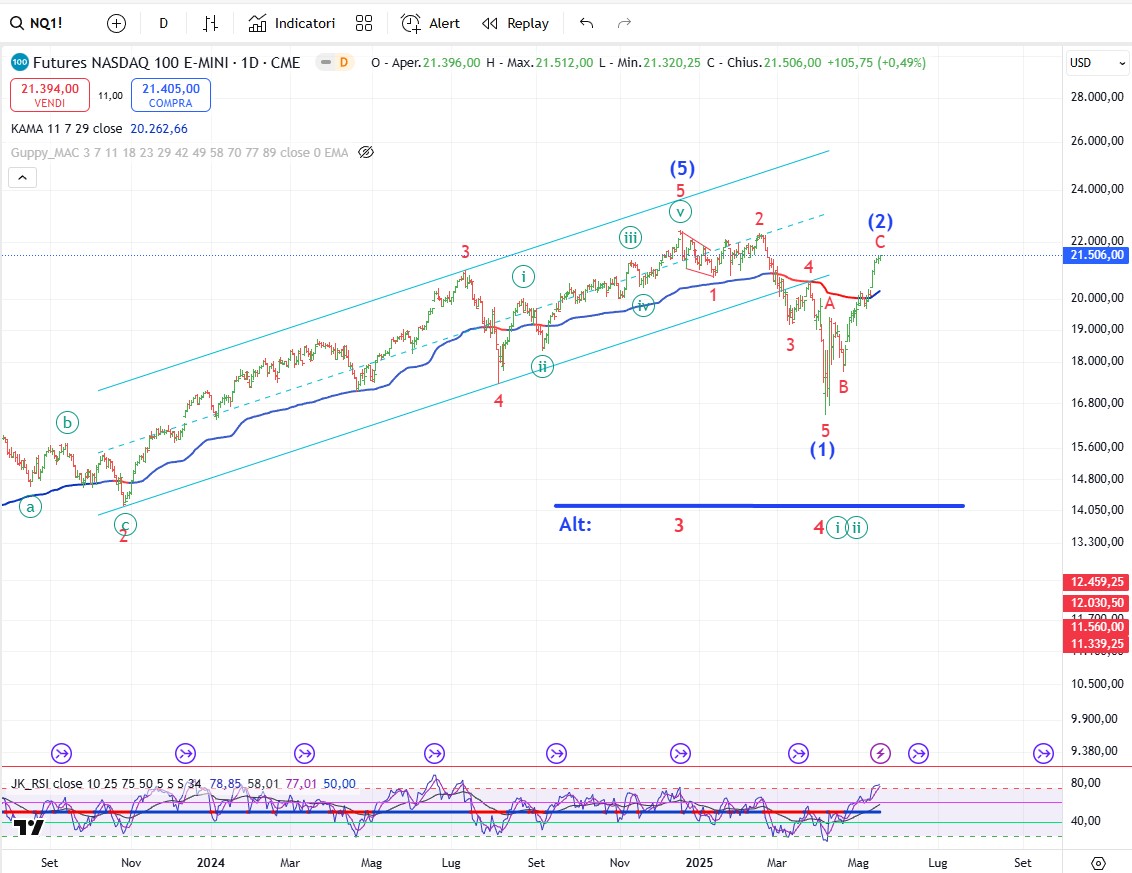Screen dimensions: 1132x873
Task: Select the Alt: text annotation
Action: click(x=575, y=525)
